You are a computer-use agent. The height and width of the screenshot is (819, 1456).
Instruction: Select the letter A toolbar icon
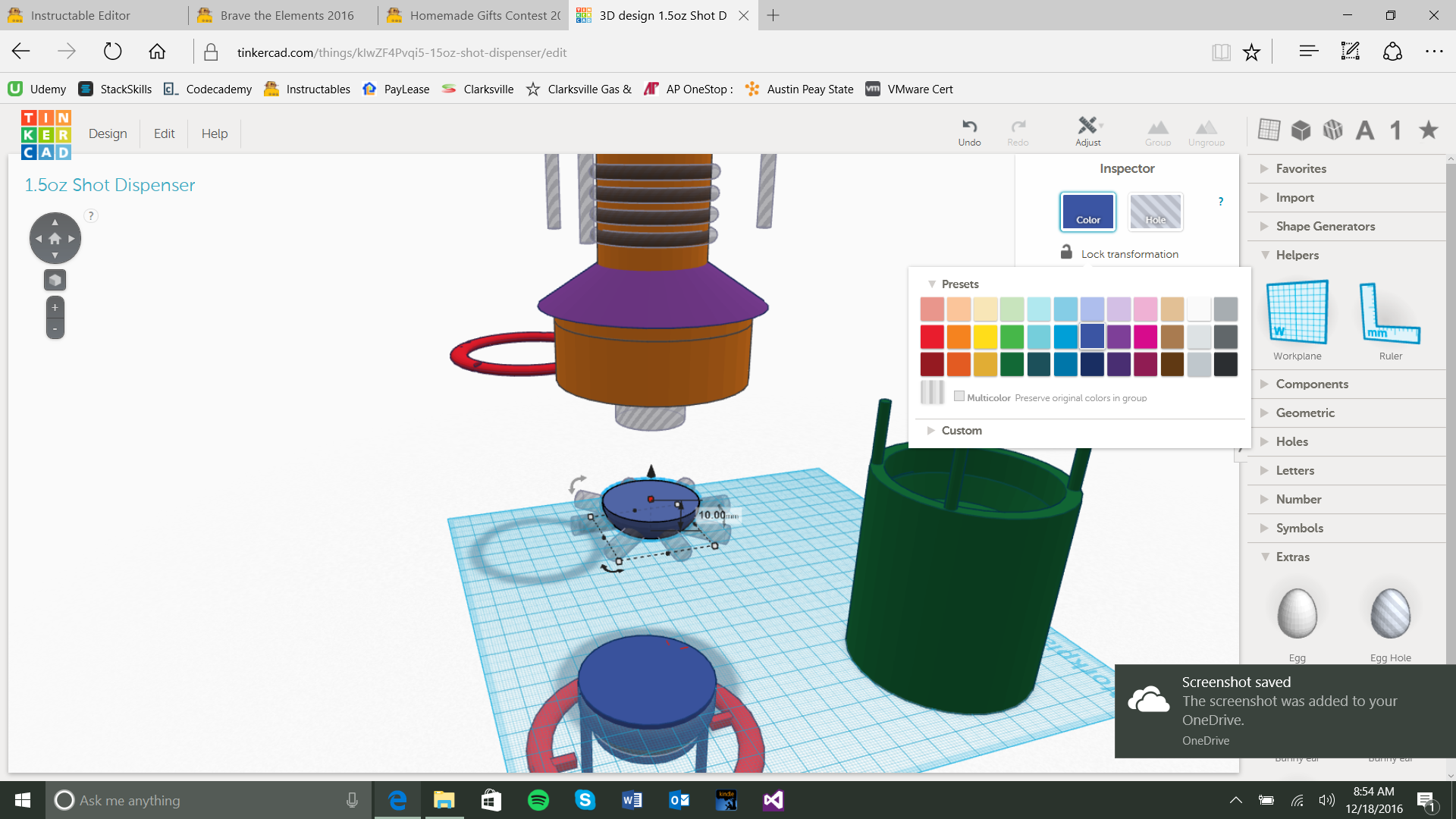[1365, 130]
